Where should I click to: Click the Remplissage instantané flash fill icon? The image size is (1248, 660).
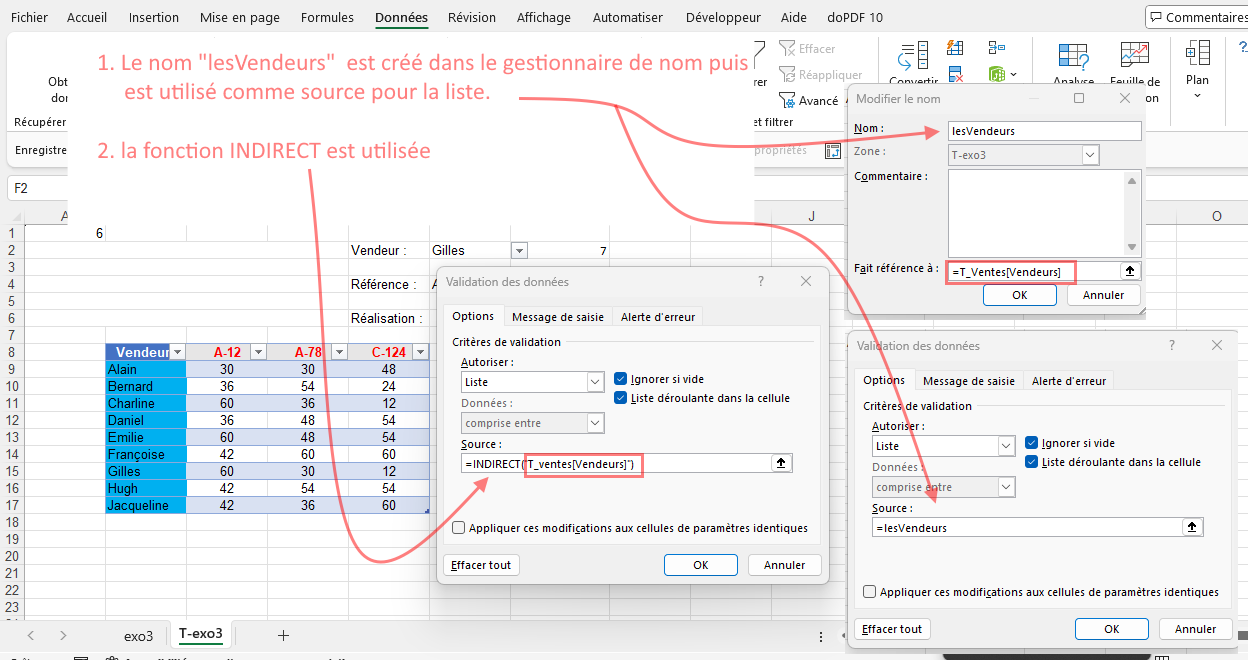tap(956, 48)
